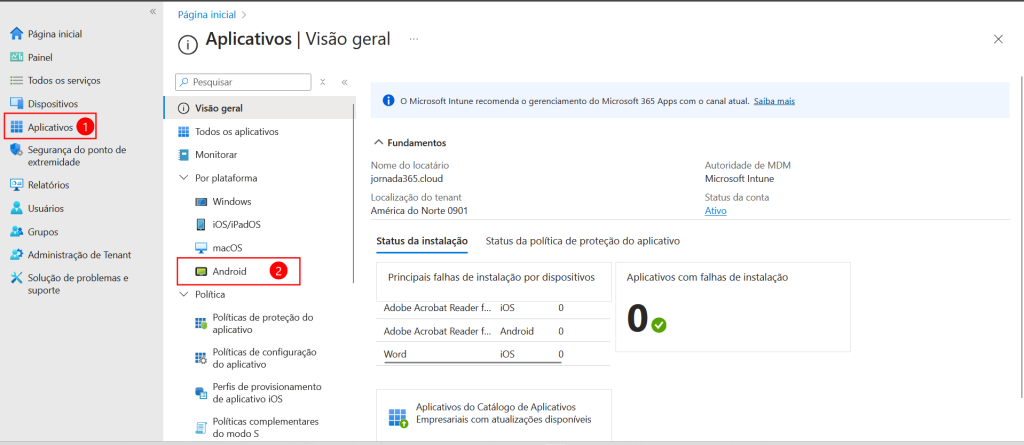The width and height of the screenshot is (1024, 445).
Task: Click the resource menu vertical scrollbar
Action: tap(354, 193)
